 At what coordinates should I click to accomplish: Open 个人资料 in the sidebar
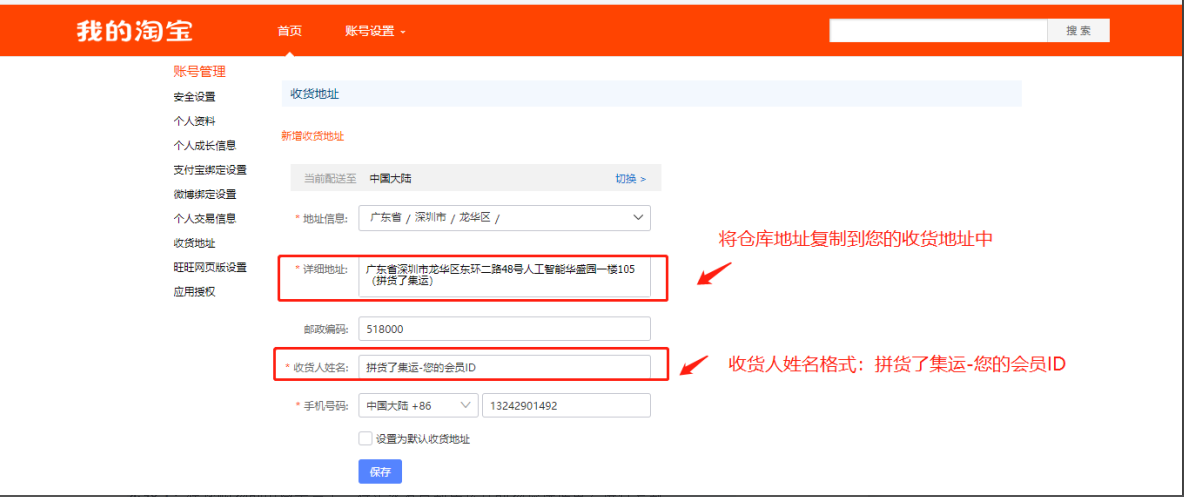point(194,121)
